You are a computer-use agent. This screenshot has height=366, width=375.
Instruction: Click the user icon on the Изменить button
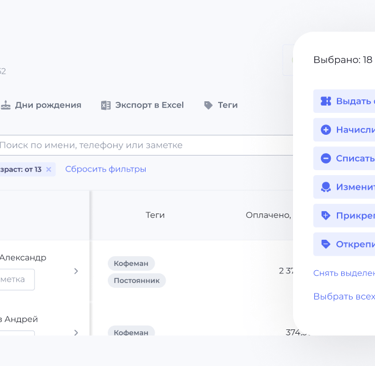pyautogui.click(x=326, y=187)
